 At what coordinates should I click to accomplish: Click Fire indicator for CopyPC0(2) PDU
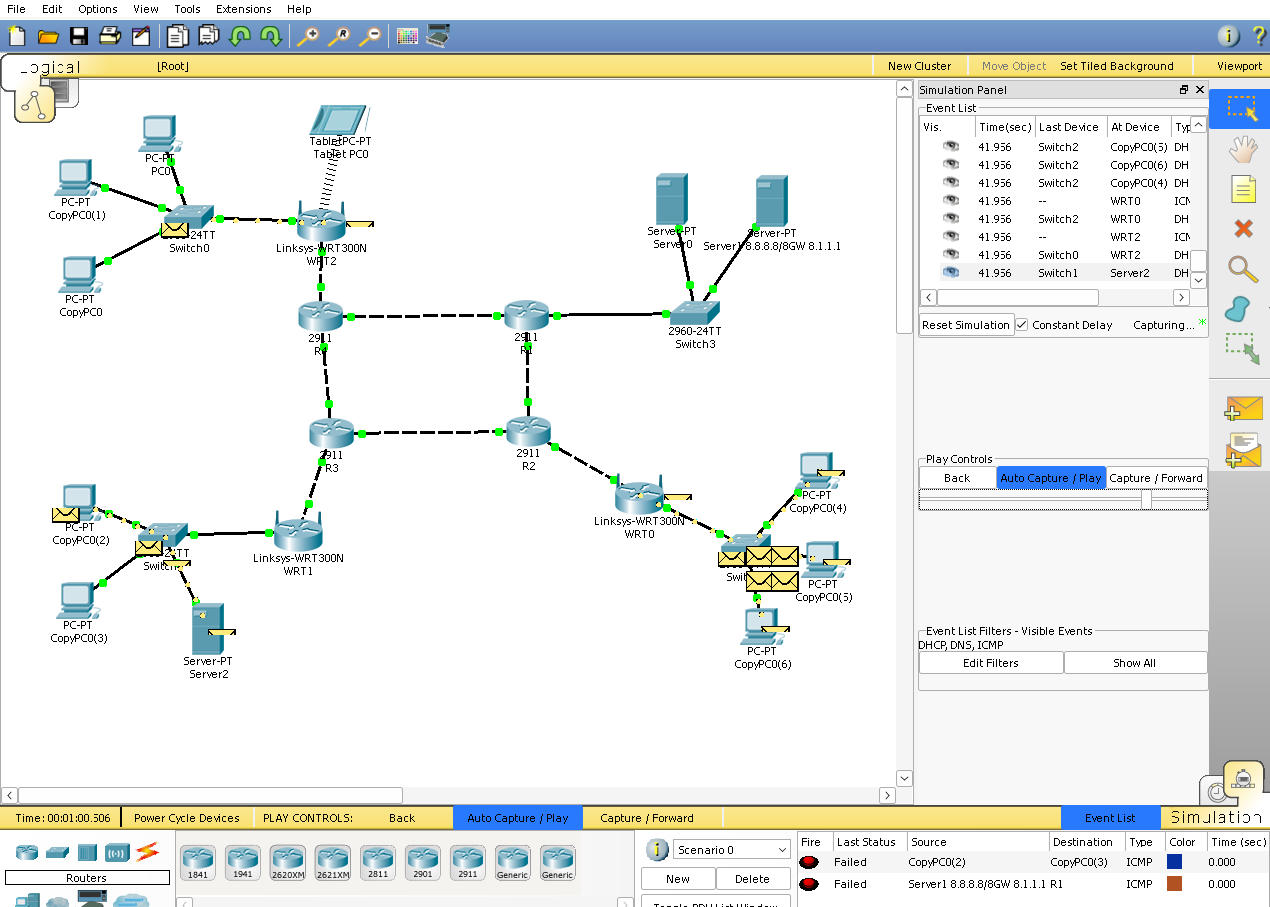809,862
